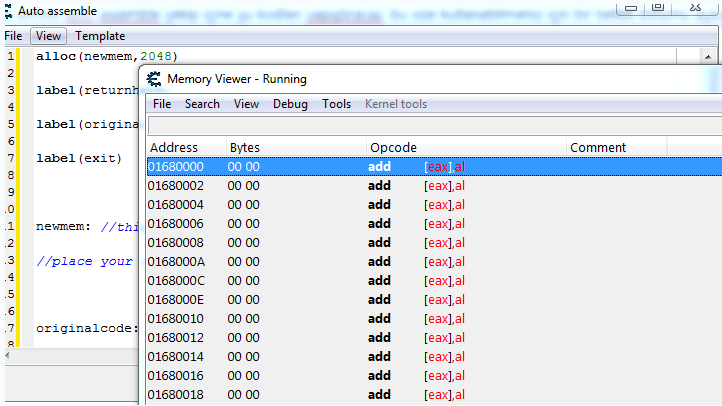Click line number 7 in editor gutter
Viewport: 722px width, 406px height.
10,158
